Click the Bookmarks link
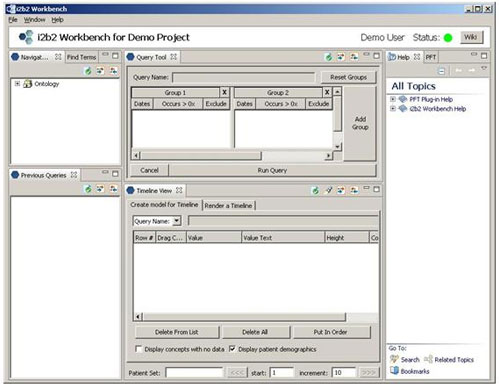The width and height of the screenshot is (499, 387). [415, 371]
